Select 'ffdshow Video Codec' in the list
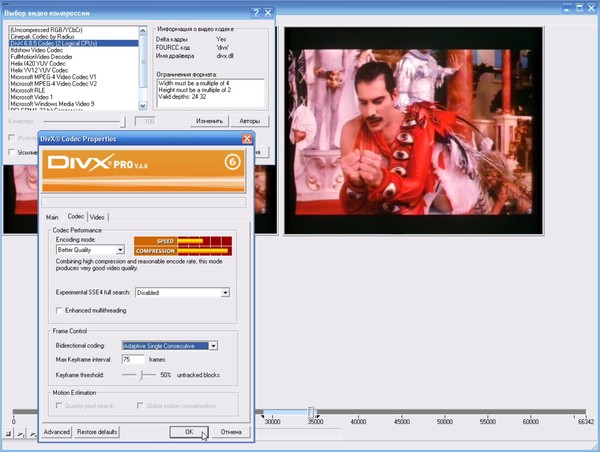Viewport: 600px width, 452px height. pyautogui.click(x=74, y=50)
